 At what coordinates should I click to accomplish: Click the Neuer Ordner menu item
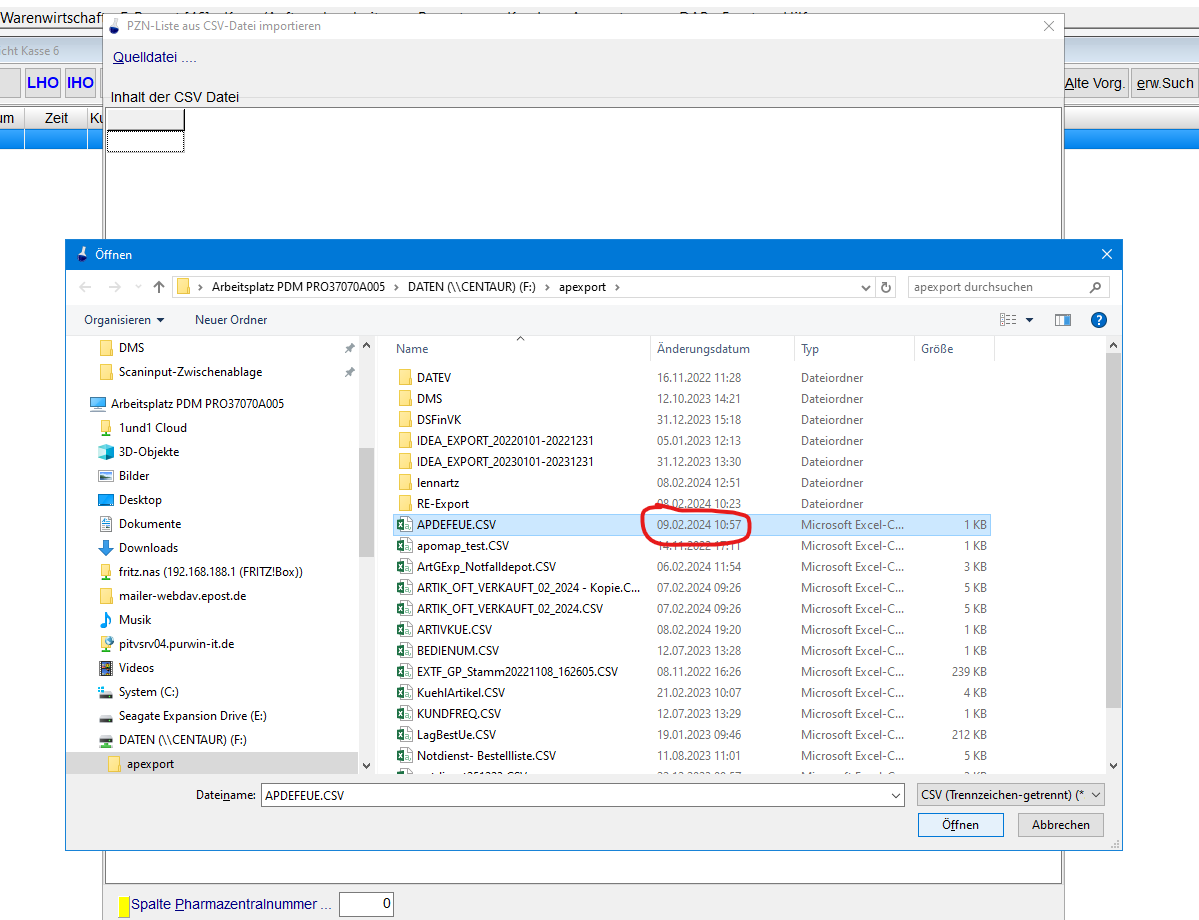pos(231,320)
